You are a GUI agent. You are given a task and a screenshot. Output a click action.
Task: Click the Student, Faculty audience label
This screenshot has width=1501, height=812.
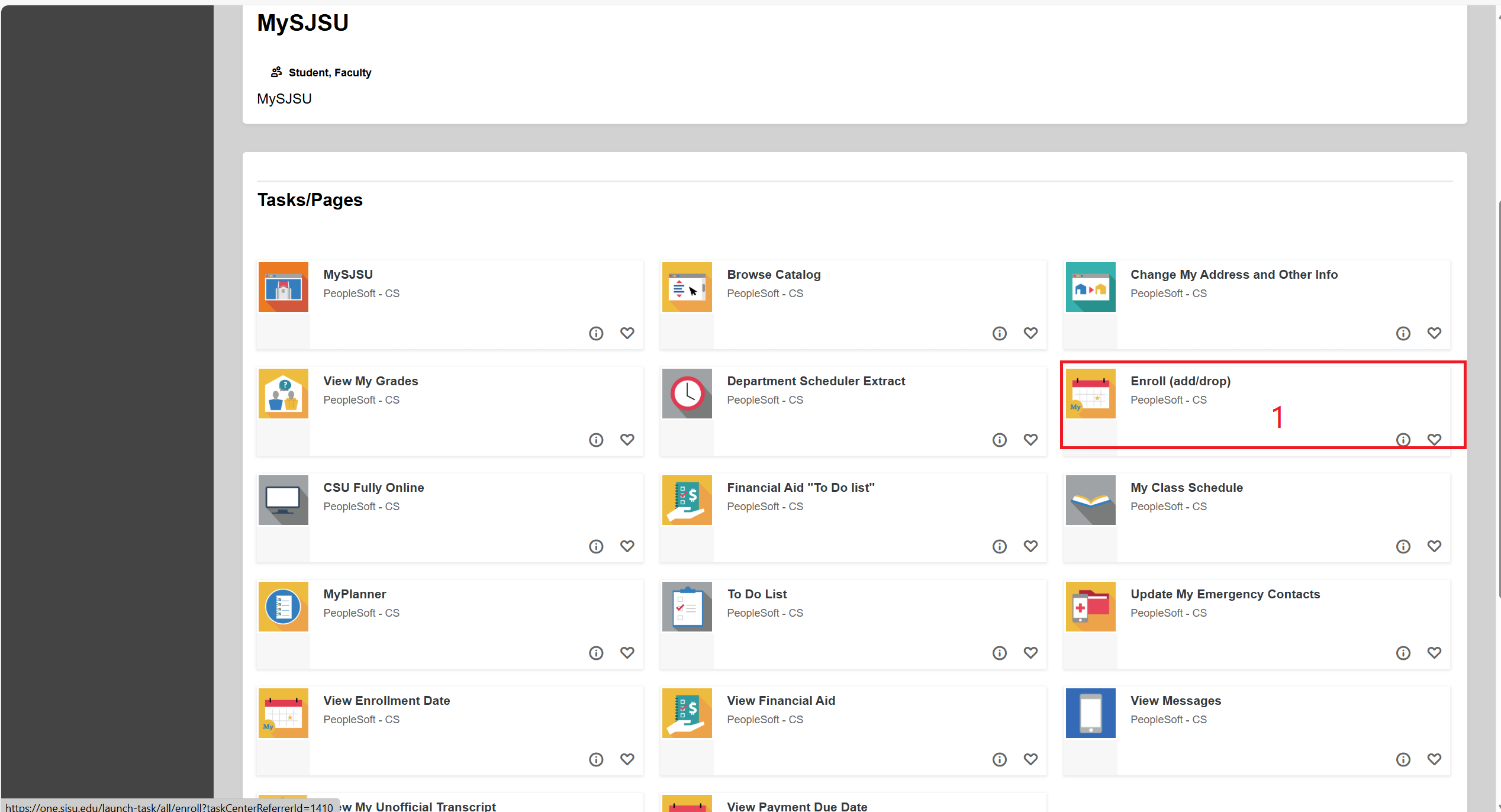(x=330, y=73)
